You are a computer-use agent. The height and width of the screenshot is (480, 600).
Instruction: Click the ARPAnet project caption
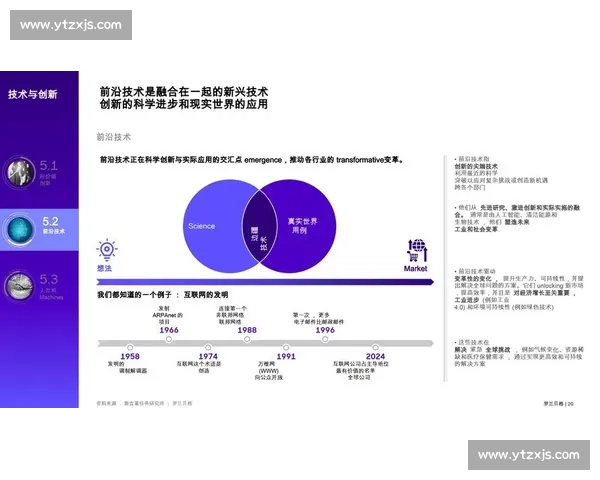point(167,315)
